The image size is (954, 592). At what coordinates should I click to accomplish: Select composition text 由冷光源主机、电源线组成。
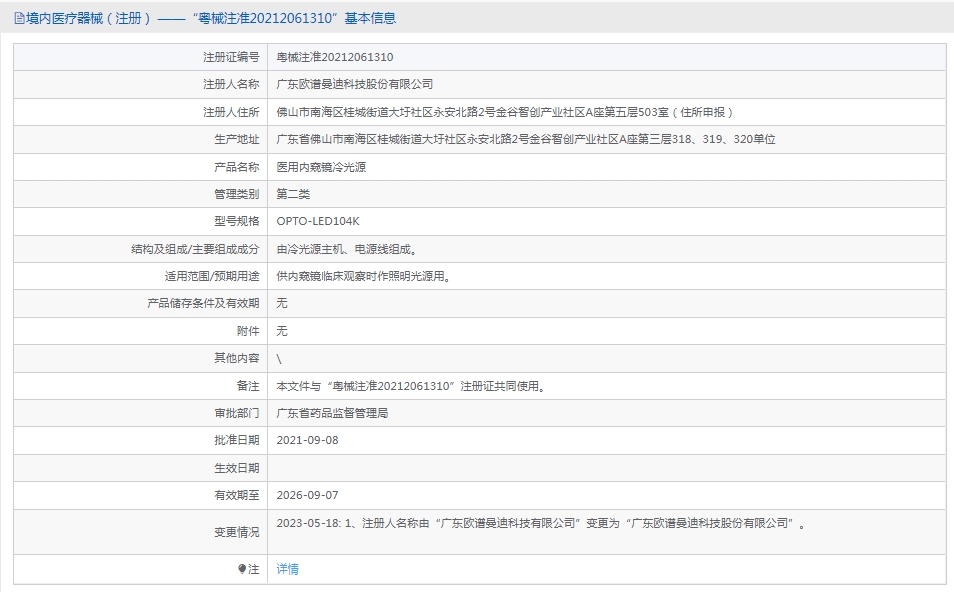(x=347, y=249)
